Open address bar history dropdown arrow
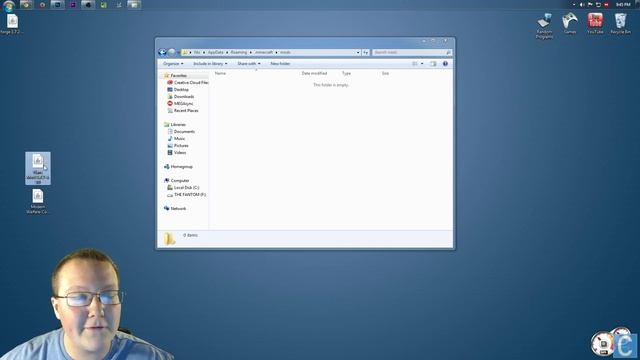 [x=358, y=52]
